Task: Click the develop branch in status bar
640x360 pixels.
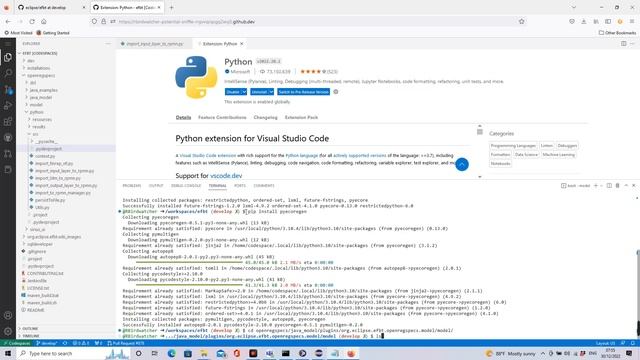Action: (x=46, y=343)
